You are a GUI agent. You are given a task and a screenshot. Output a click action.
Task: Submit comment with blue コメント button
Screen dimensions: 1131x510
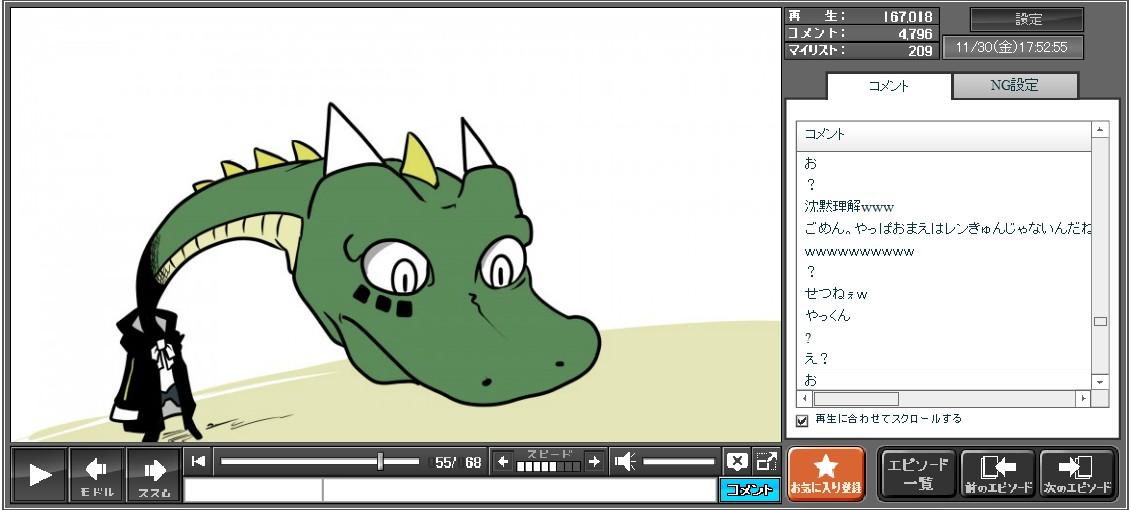[x=749, y=490]
